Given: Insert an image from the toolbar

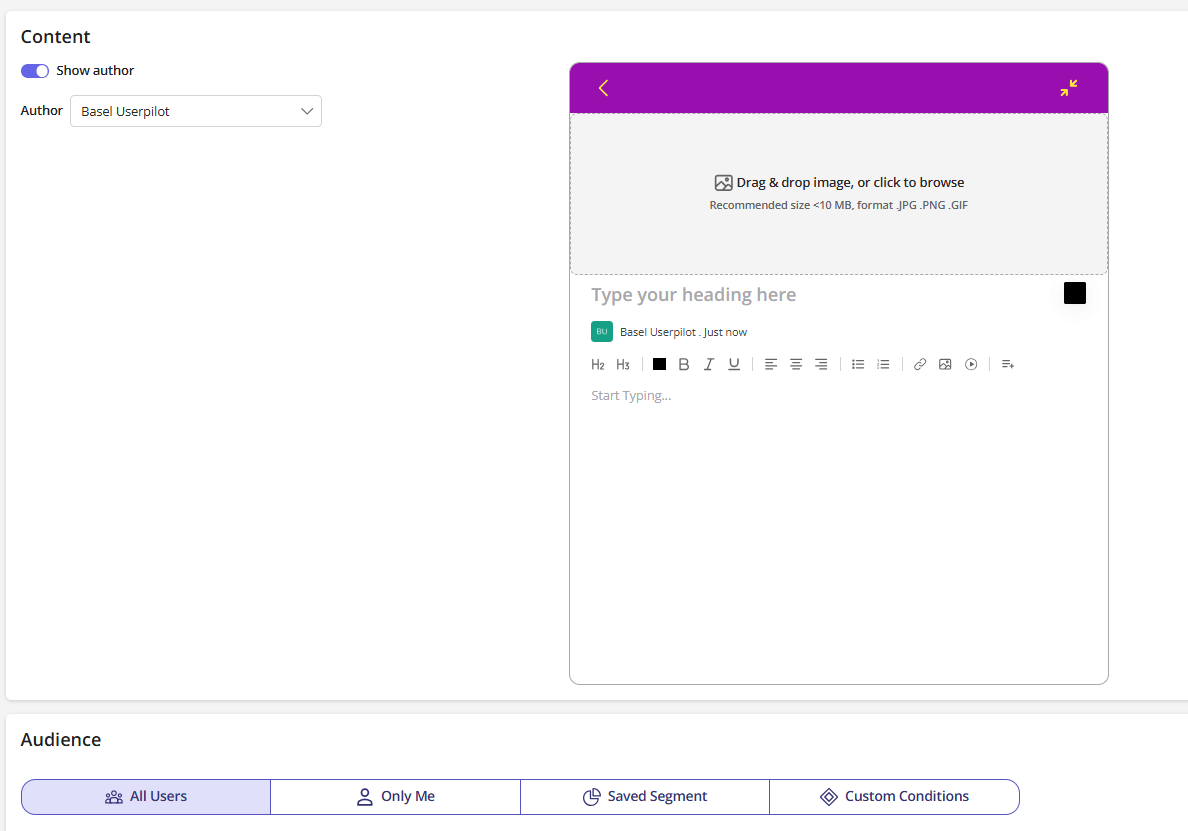Looking at the screenshot, I should pyautogui.click(x=945, y=364).
